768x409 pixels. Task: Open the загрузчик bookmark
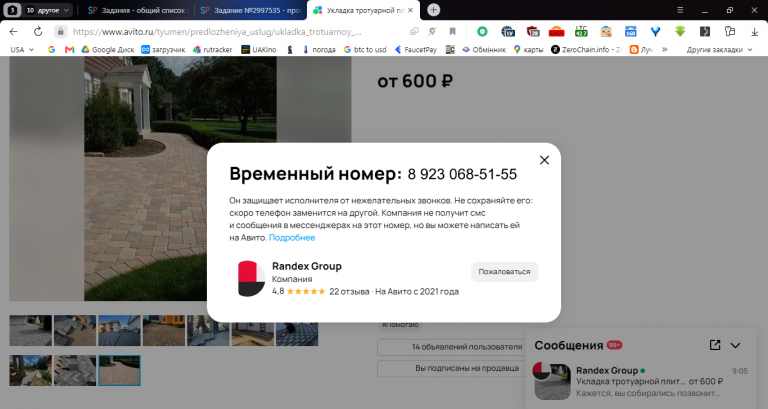pos(163,49)
